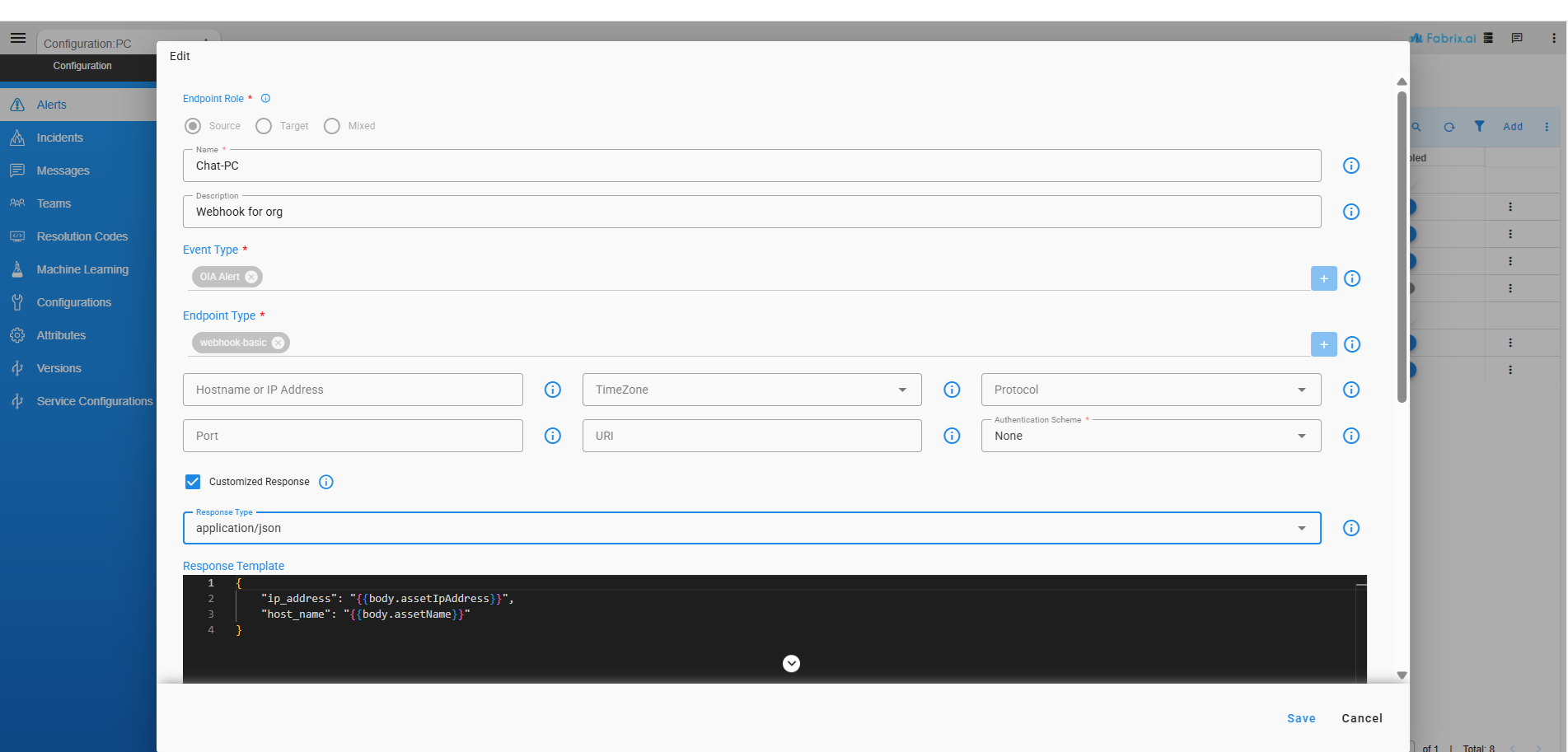Click the Authentication Scheme info icon

[x=1351, y=436]
